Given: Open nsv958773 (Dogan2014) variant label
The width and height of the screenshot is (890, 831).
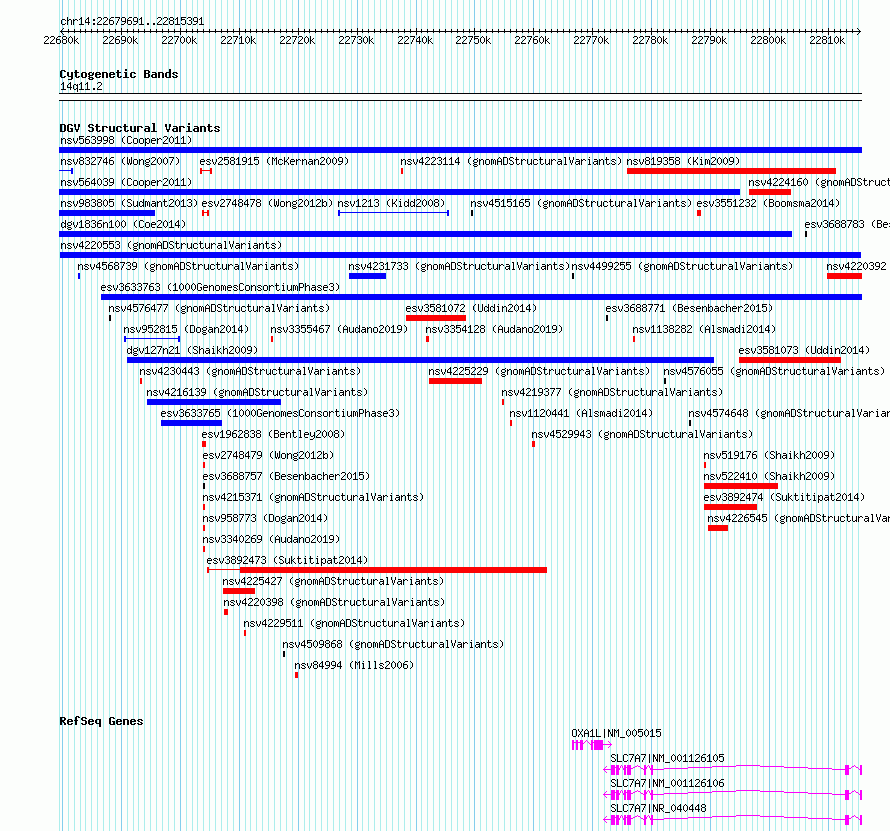Looking at the screenshot, I should point(265,518).
